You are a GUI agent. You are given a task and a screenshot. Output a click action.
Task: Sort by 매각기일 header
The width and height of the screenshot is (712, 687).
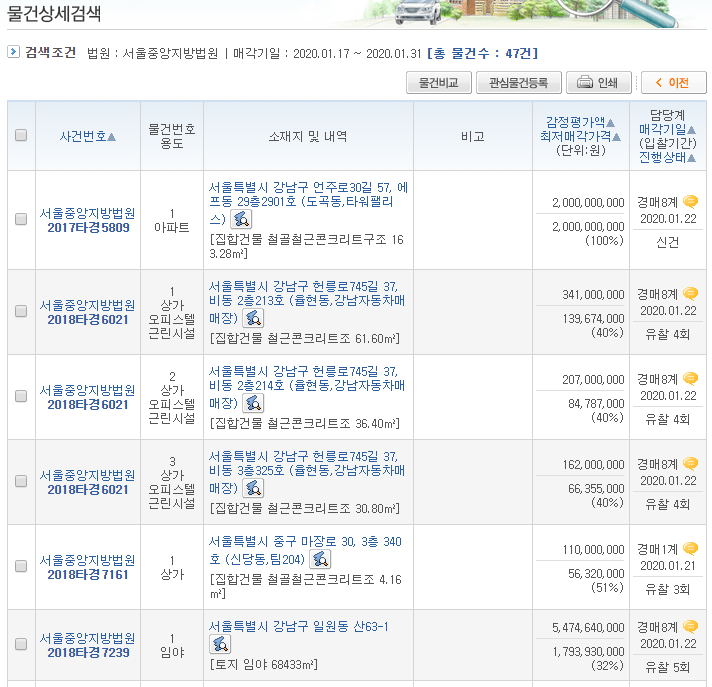pos(667,129)
